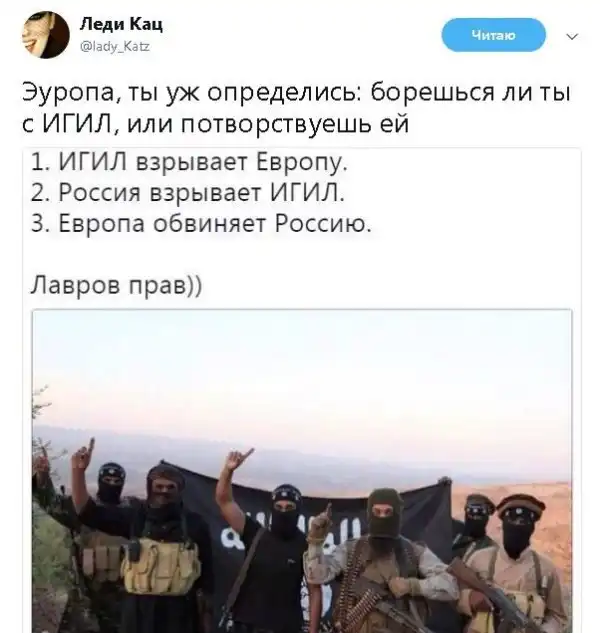Open the @lady_Katz handle link
The height and width of the screenshot is (633, 600).
click(x=115, y=47)
